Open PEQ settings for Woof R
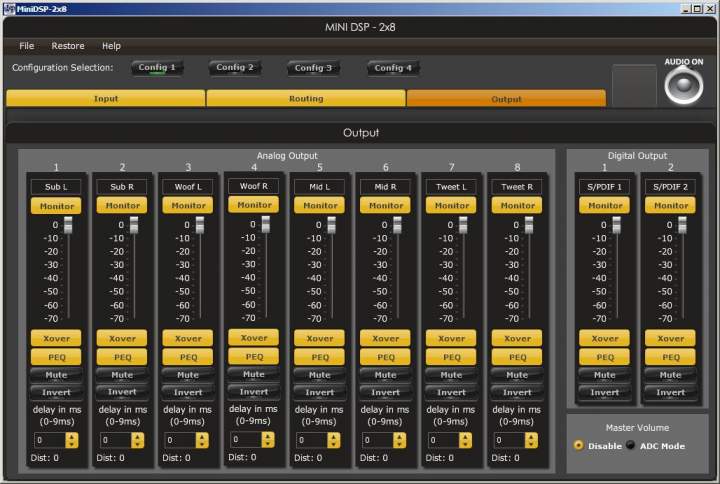Screen dimensions: 720x484 [x=253, y=356]
